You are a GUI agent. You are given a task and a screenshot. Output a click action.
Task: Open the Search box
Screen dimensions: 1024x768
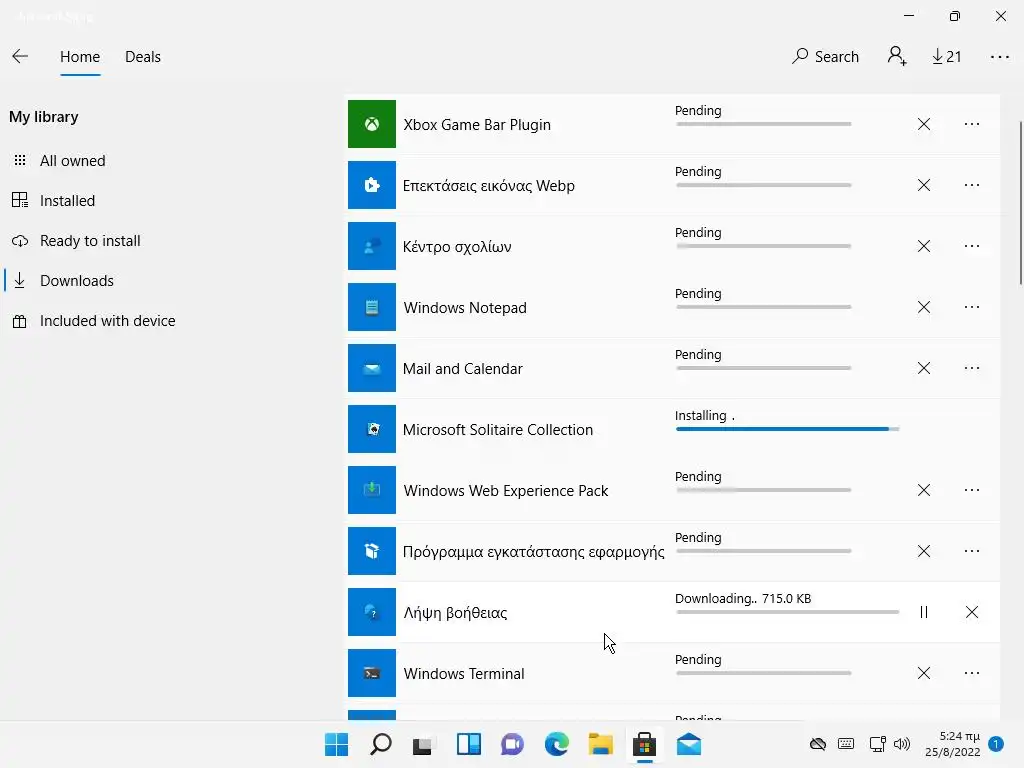(825, 57)
